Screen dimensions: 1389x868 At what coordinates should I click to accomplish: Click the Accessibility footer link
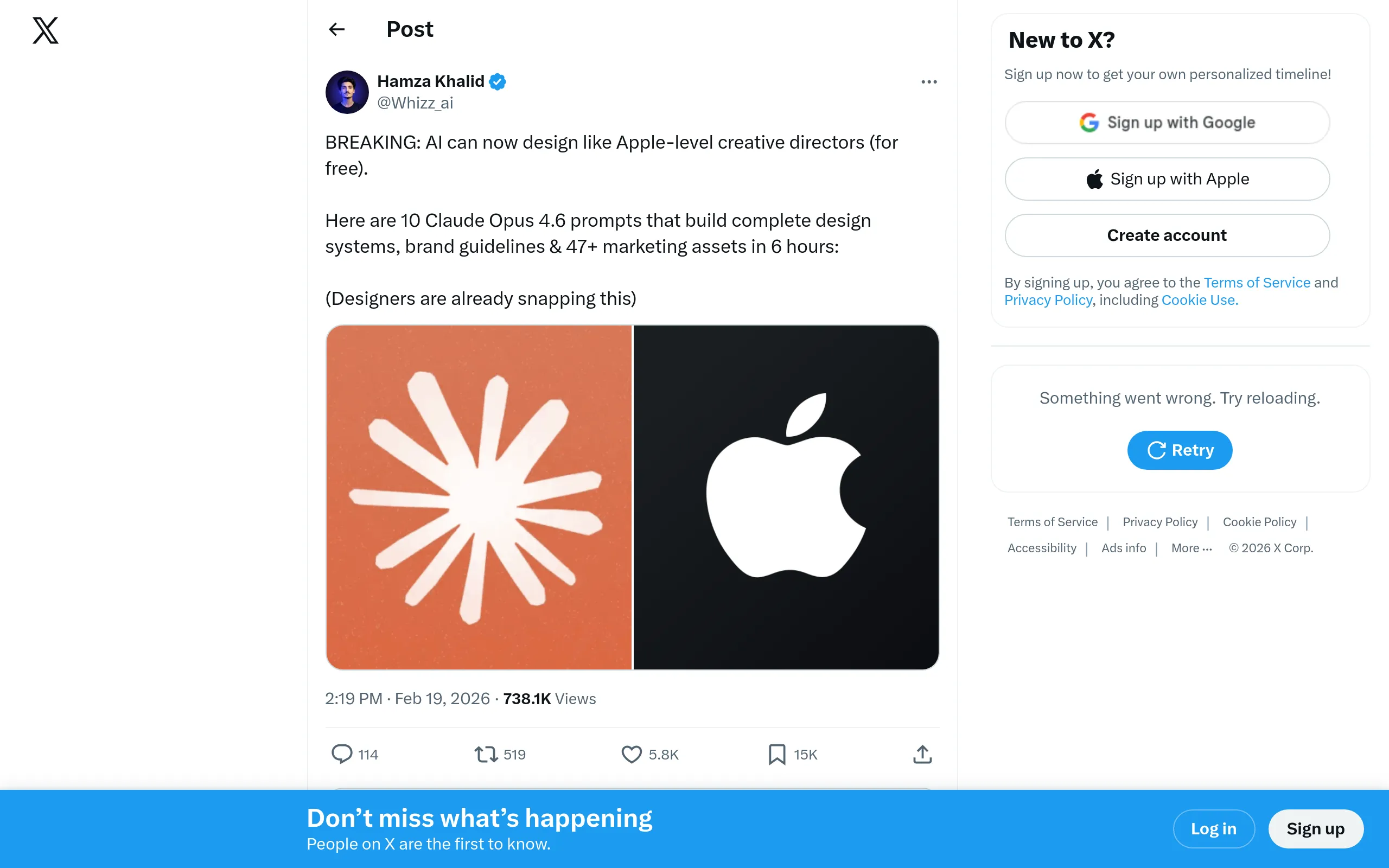click(1042, 548)
